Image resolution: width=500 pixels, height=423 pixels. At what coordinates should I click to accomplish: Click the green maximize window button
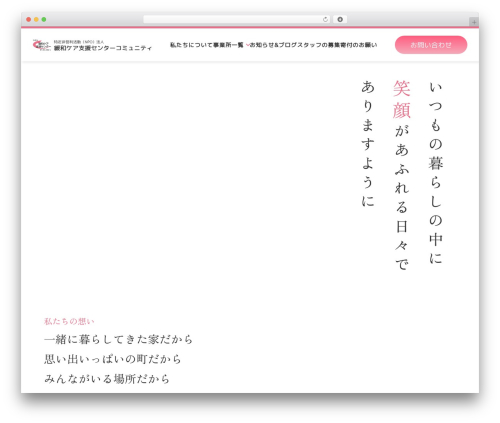44,19
